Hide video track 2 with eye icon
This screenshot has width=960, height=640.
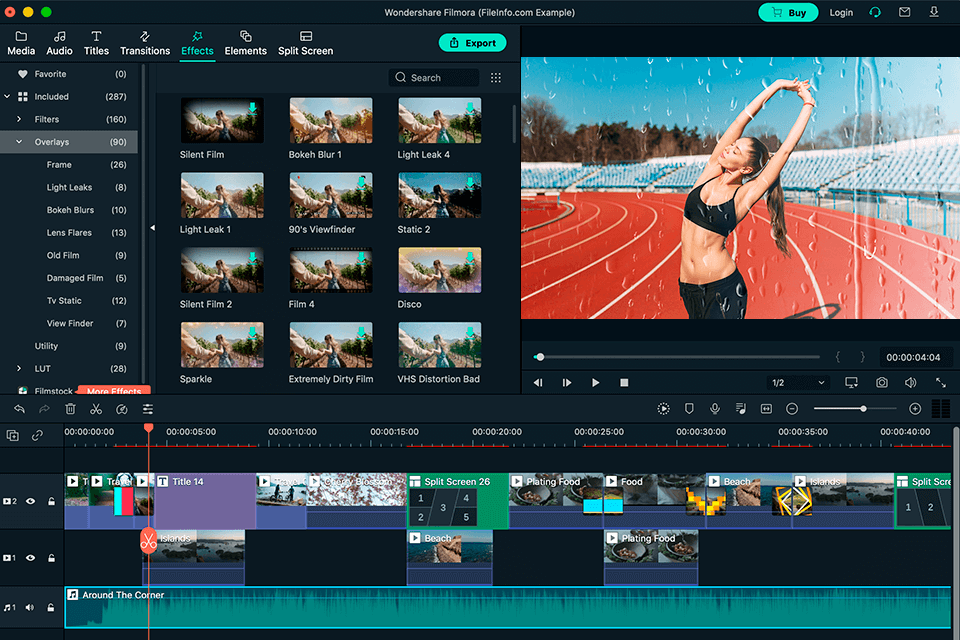click(x=31, y=501)
